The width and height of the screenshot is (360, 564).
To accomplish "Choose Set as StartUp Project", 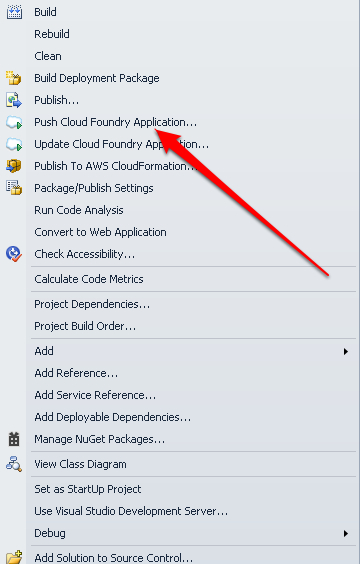I will point(88,490).
